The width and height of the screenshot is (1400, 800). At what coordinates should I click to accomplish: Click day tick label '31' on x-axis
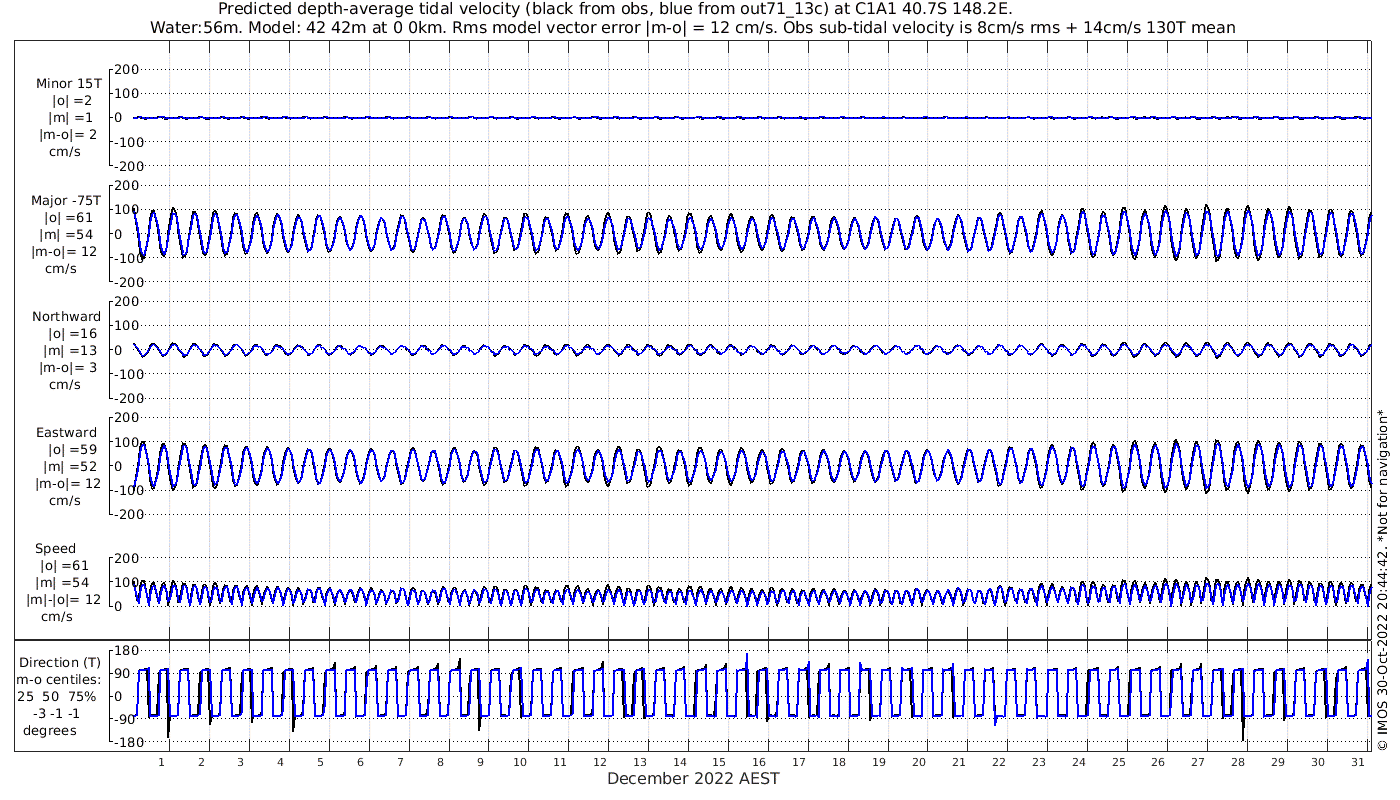[1358, 762]
